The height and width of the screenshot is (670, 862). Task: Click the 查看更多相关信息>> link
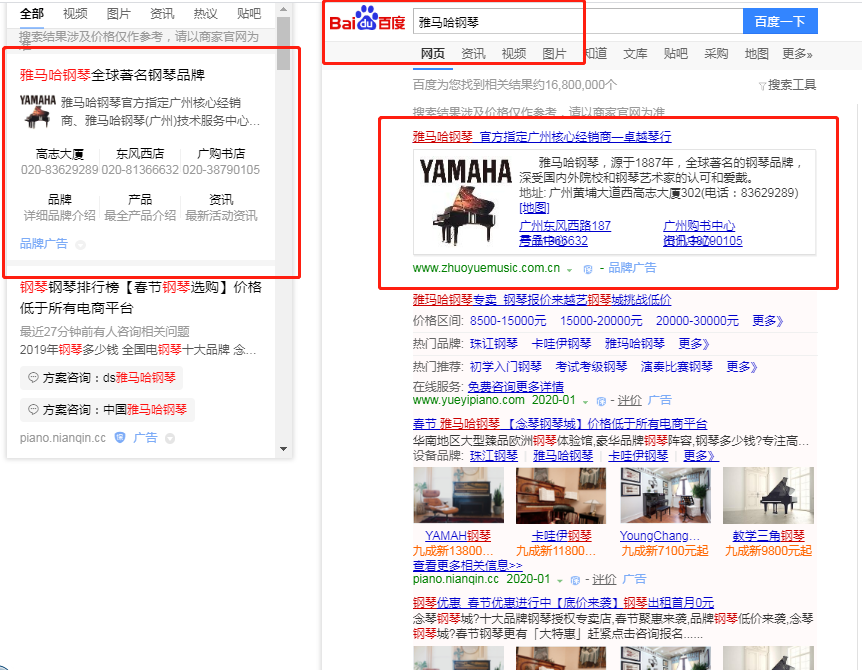click(467, 565)
